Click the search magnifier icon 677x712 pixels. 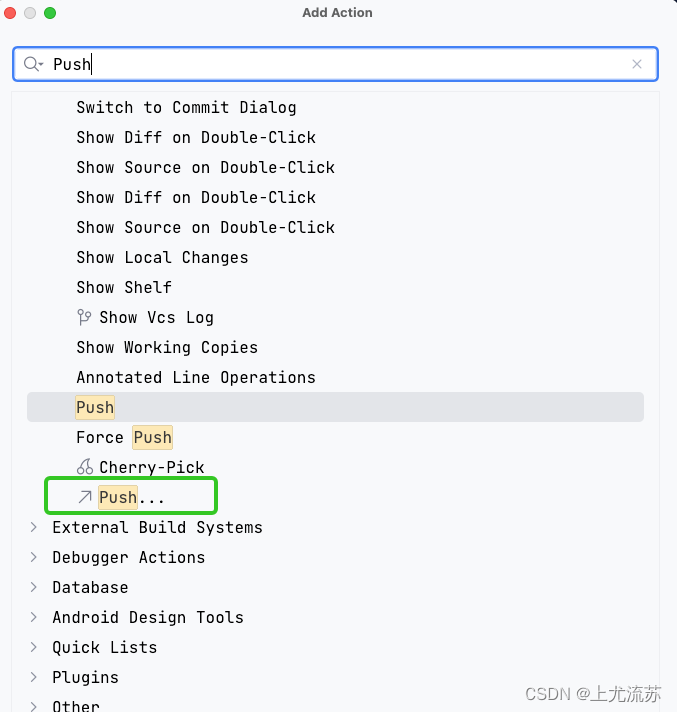[x=31, y=64]
